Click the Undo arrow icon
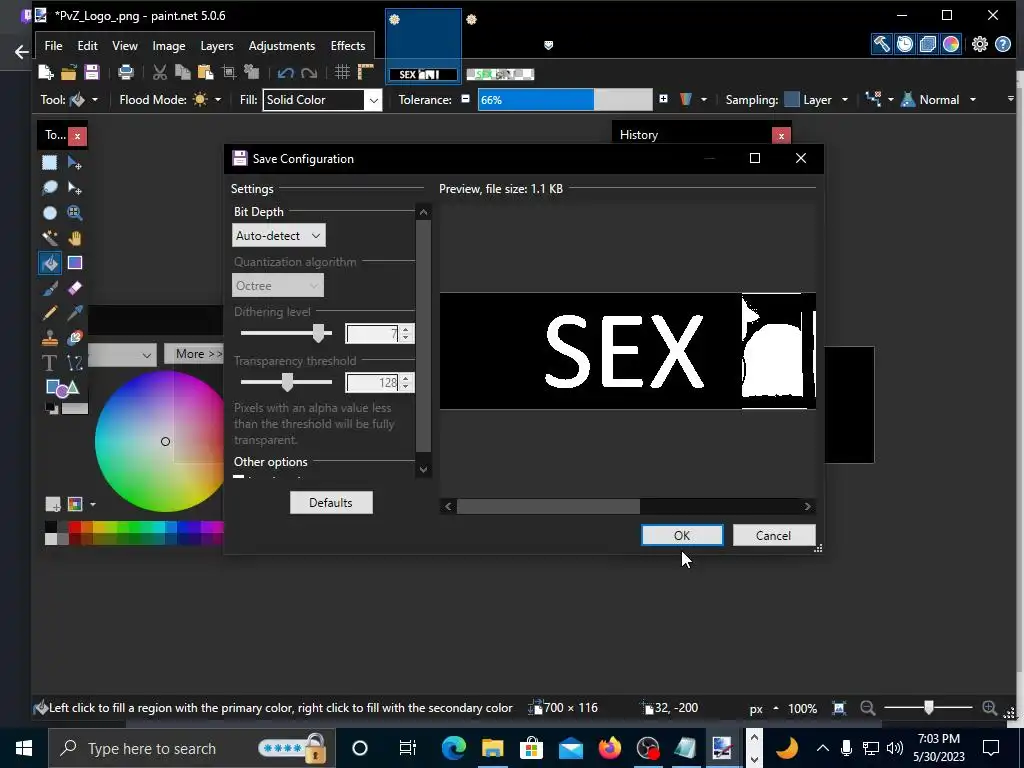Screen dimensions: 1024x768 pyautogui.click(x=285, y=72)
